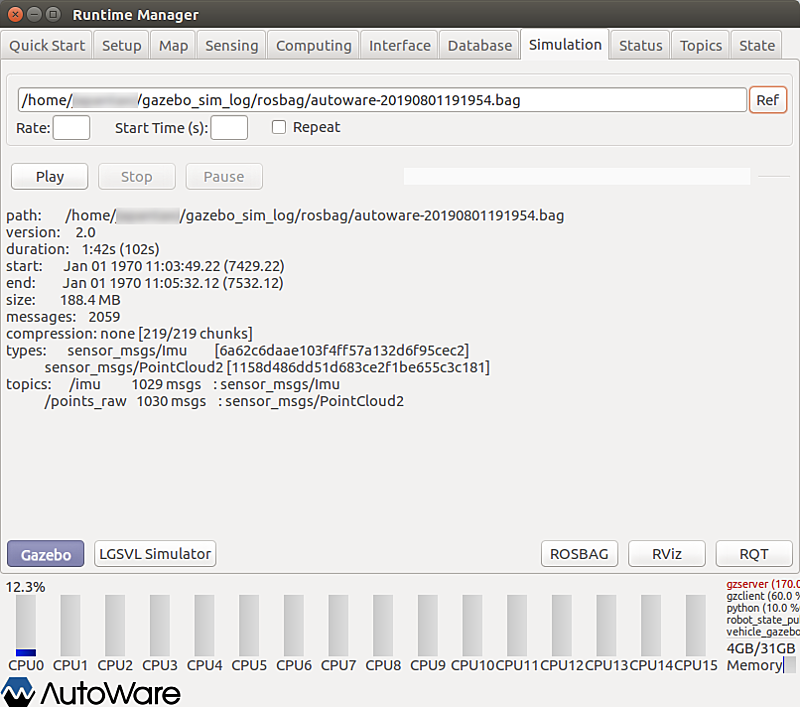Click the 'size: 188.4 MB' line
This screenshot has width=800, height=707.
[x=63, y=300]
